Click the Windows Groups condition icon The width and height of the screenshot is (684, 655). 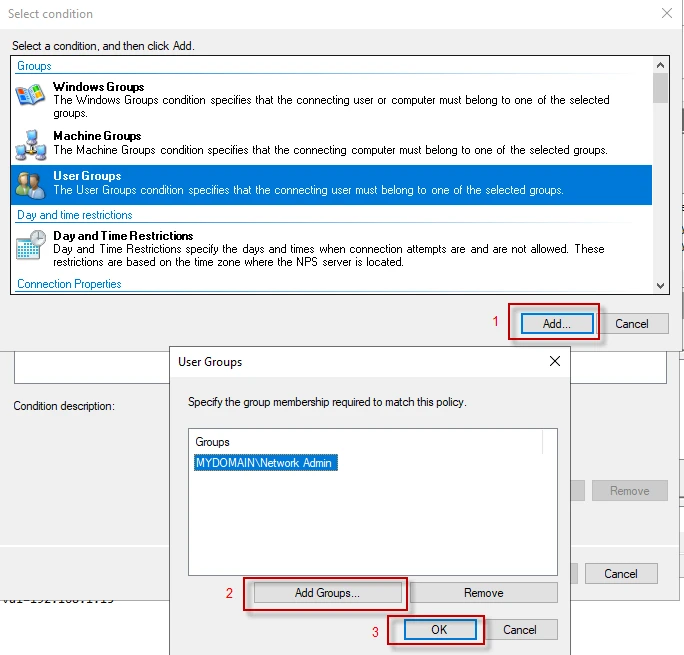coord(30,97)
